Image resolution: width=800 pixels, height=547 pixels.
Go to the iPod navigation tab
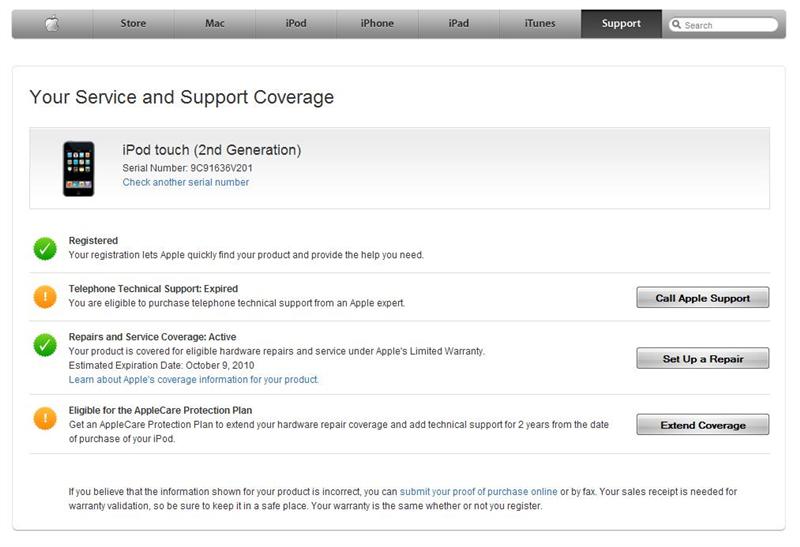296,23
